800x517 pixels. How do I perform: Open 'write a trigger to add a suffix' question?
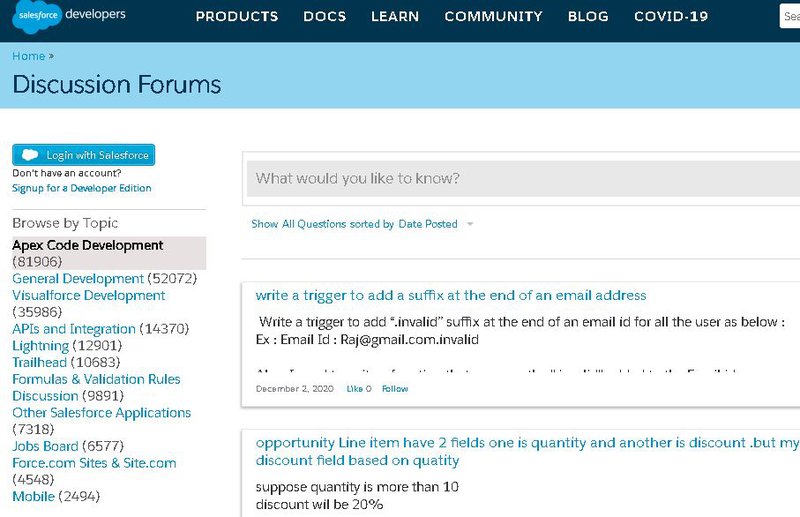click(x=451, y=296)
